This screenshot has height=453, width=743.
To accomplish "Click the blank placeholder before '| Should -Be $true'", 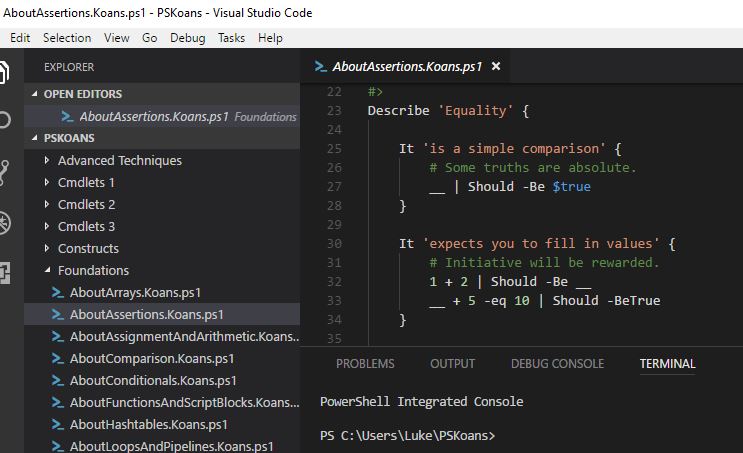I will 437,191.
